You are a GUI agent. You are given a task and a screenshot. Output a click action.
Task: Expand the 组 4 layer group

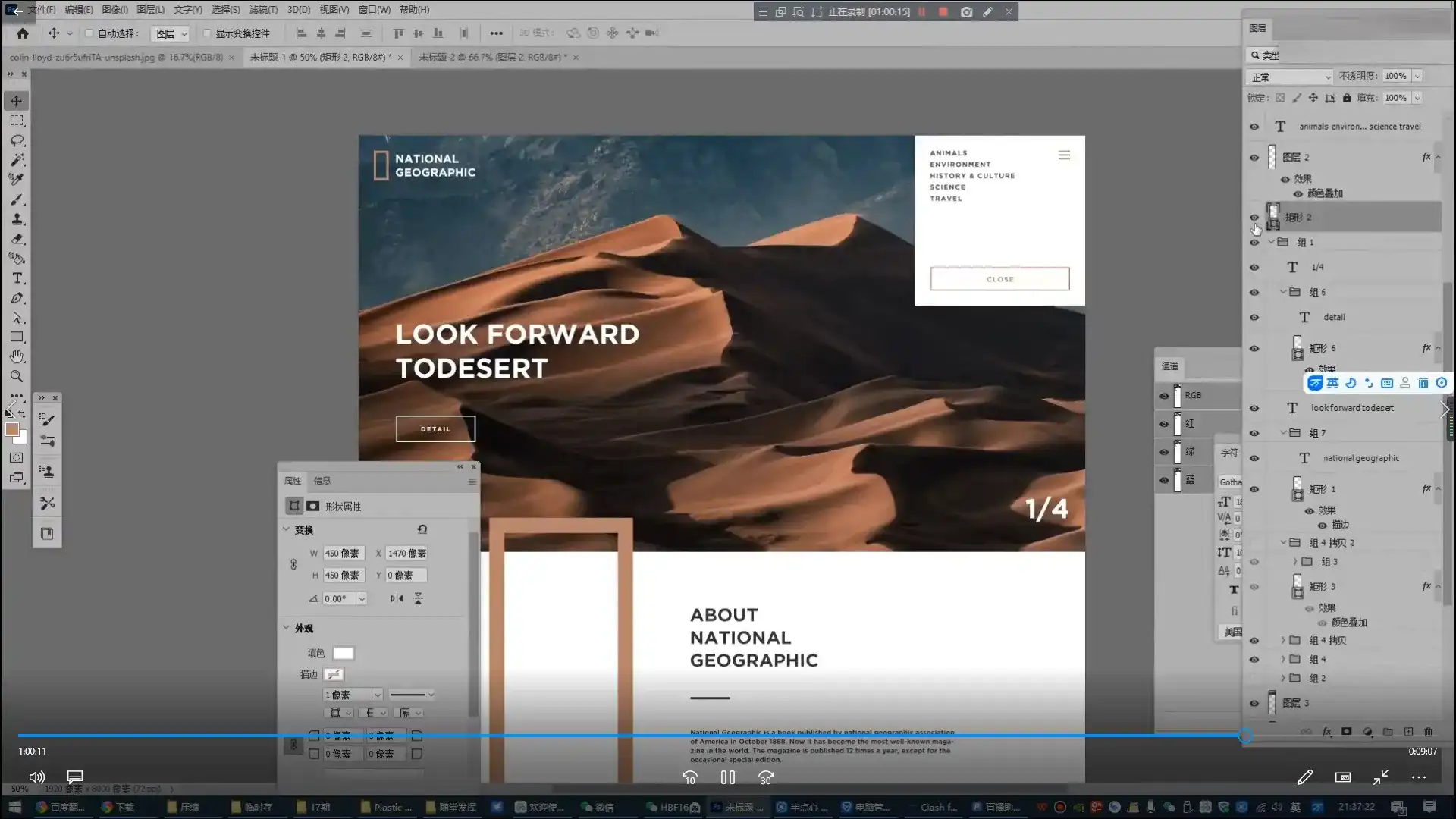click(1283, 659)
